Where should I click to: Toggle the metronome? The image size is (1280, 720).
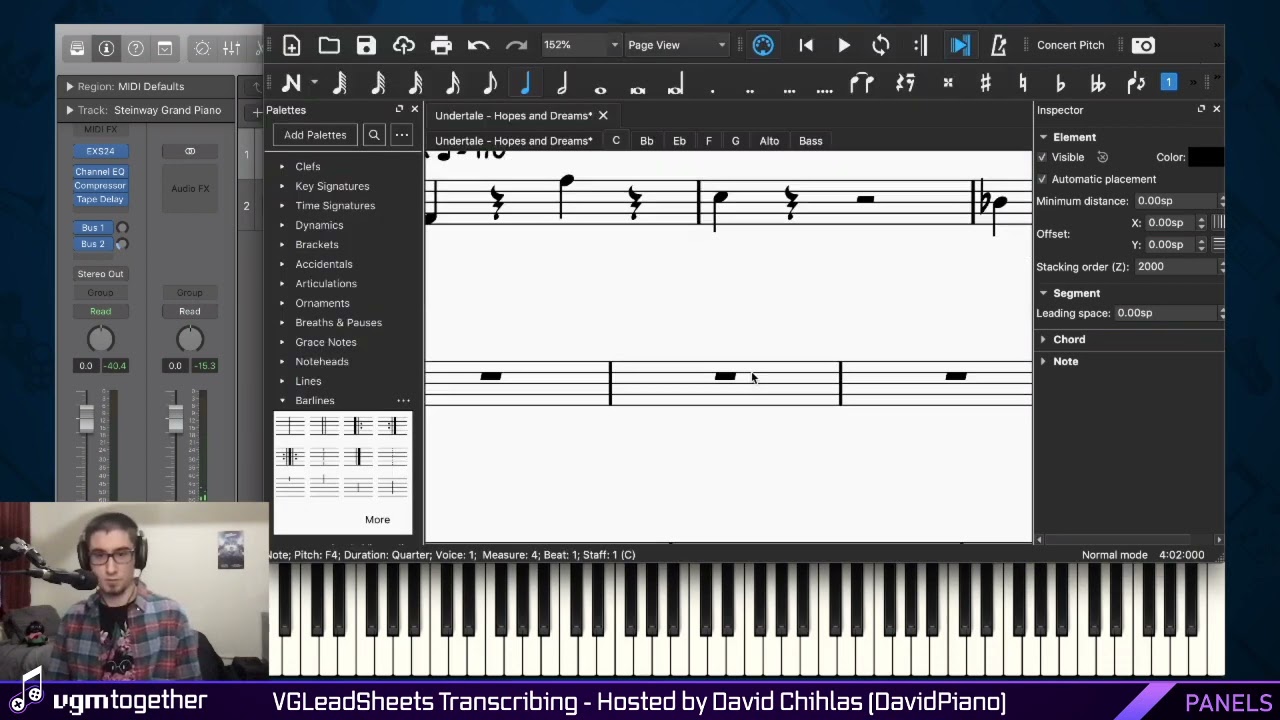pyautogui.click(x=998, y=45)
